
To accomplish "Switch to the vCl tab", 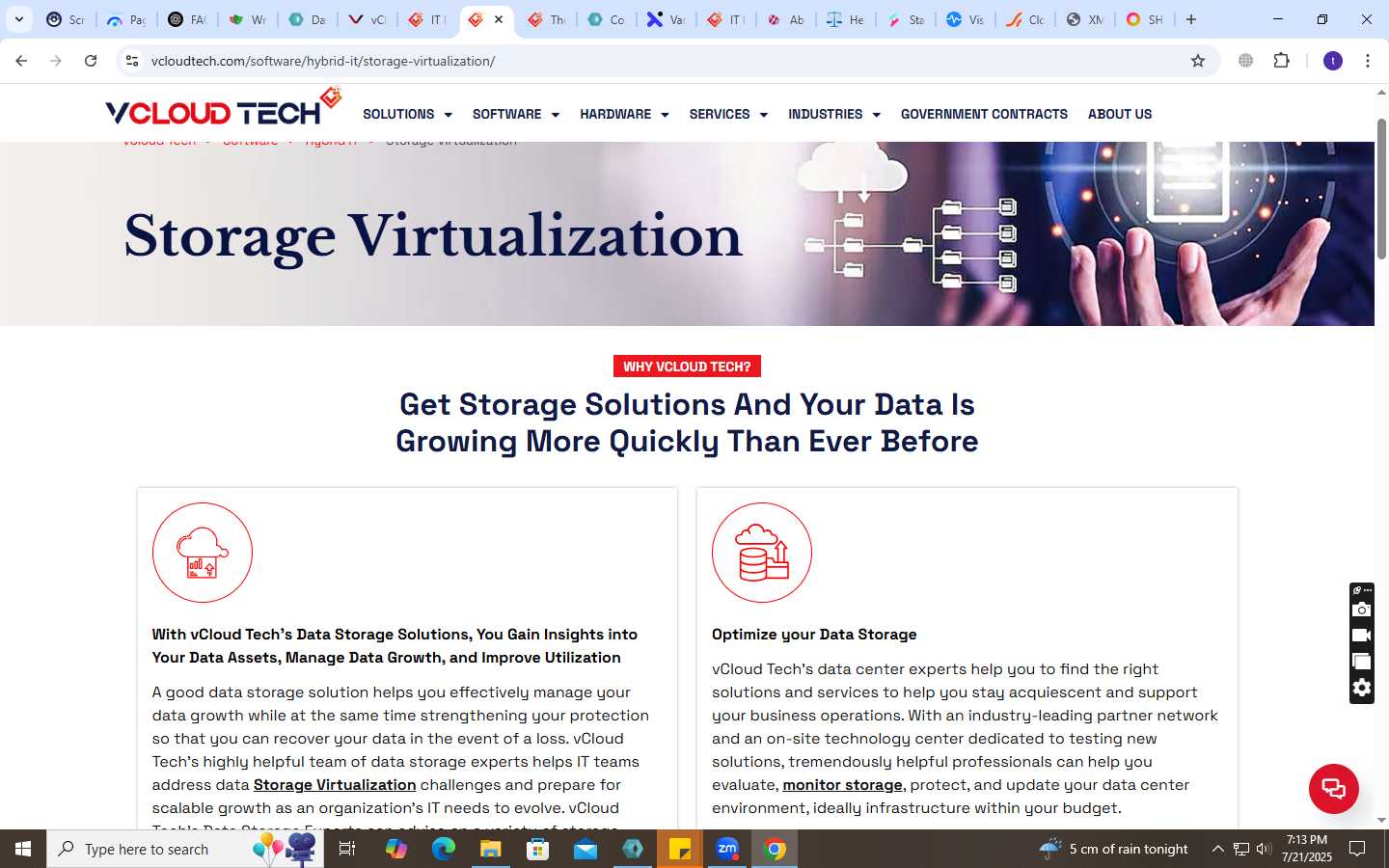I will [x=367, y=19].
